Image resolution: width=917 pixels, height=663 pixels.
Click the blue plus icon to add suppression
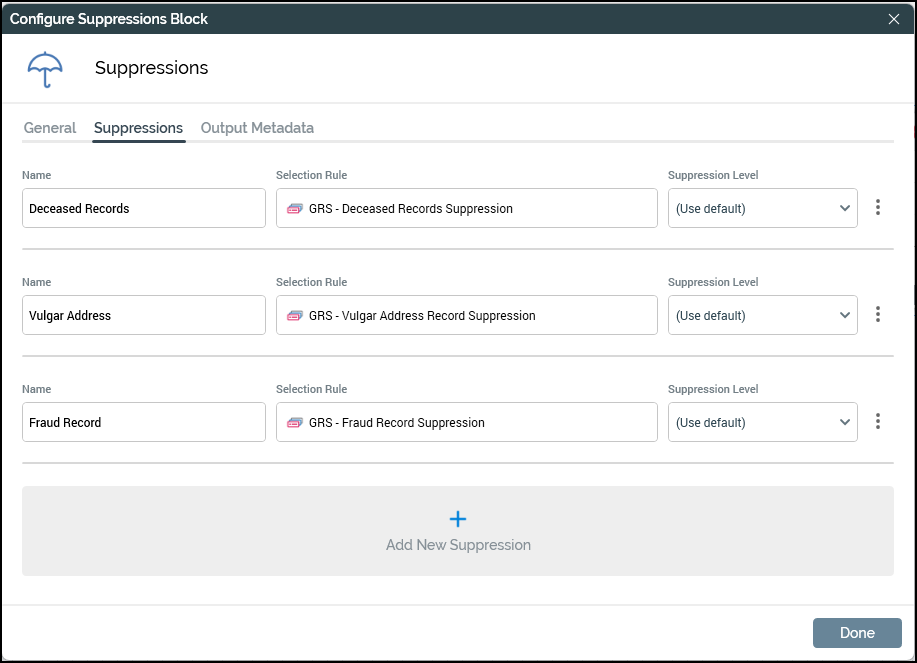tap(458, 519)
